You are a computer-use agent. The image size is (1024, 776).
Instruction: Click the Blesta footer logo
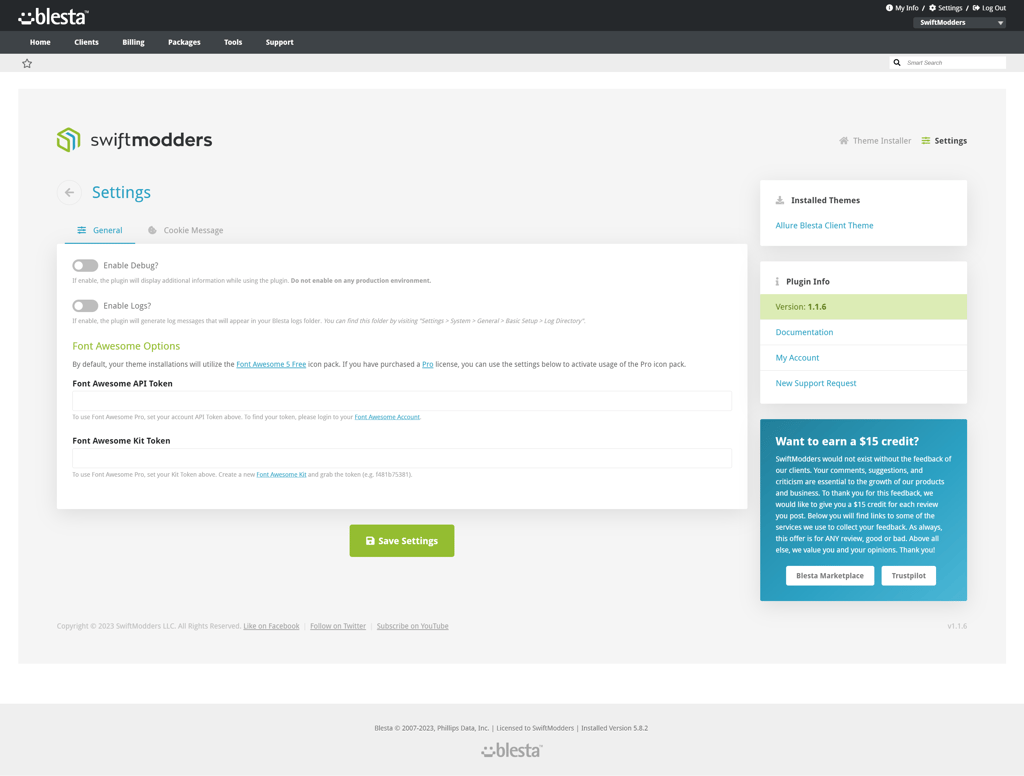pyautogui.click(x=511, y=751)
